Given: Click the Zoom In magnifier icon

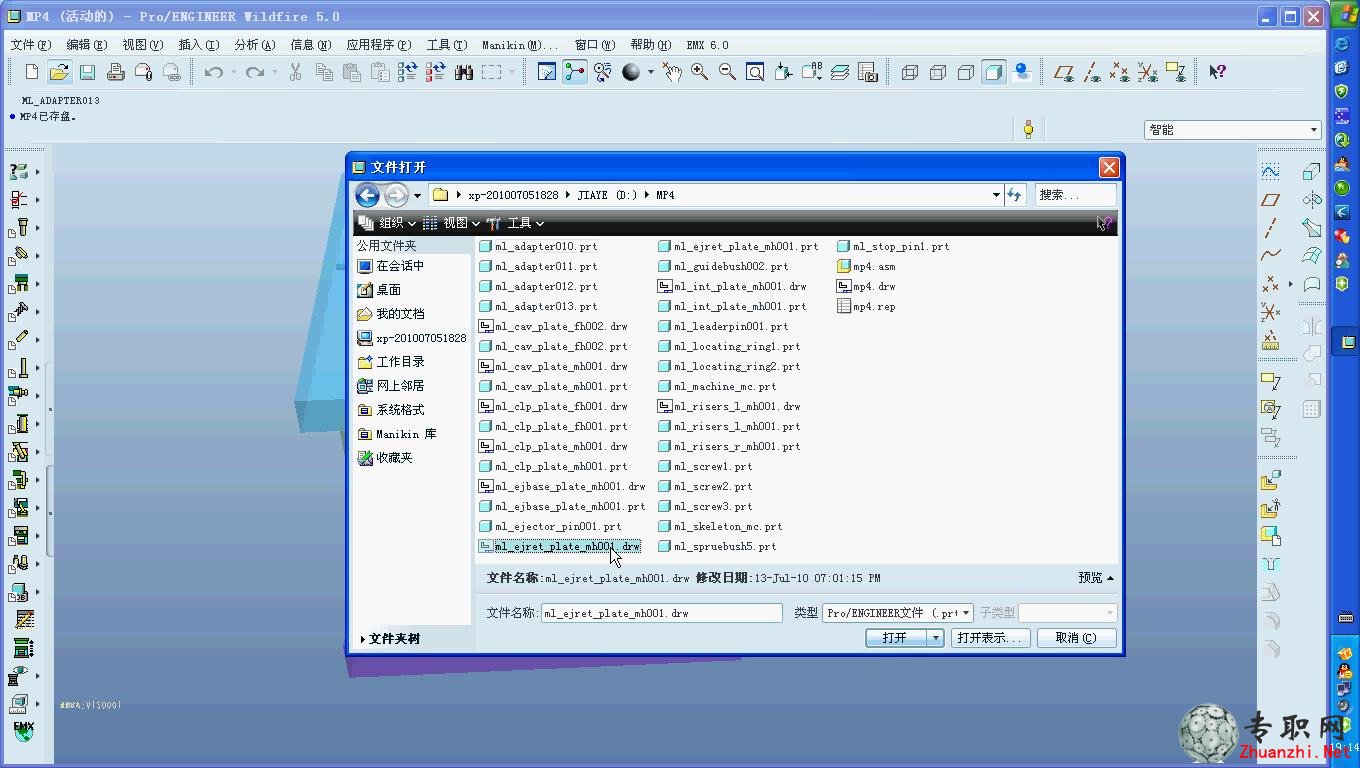Looking at the screenshot, I should tap(699, 72).
